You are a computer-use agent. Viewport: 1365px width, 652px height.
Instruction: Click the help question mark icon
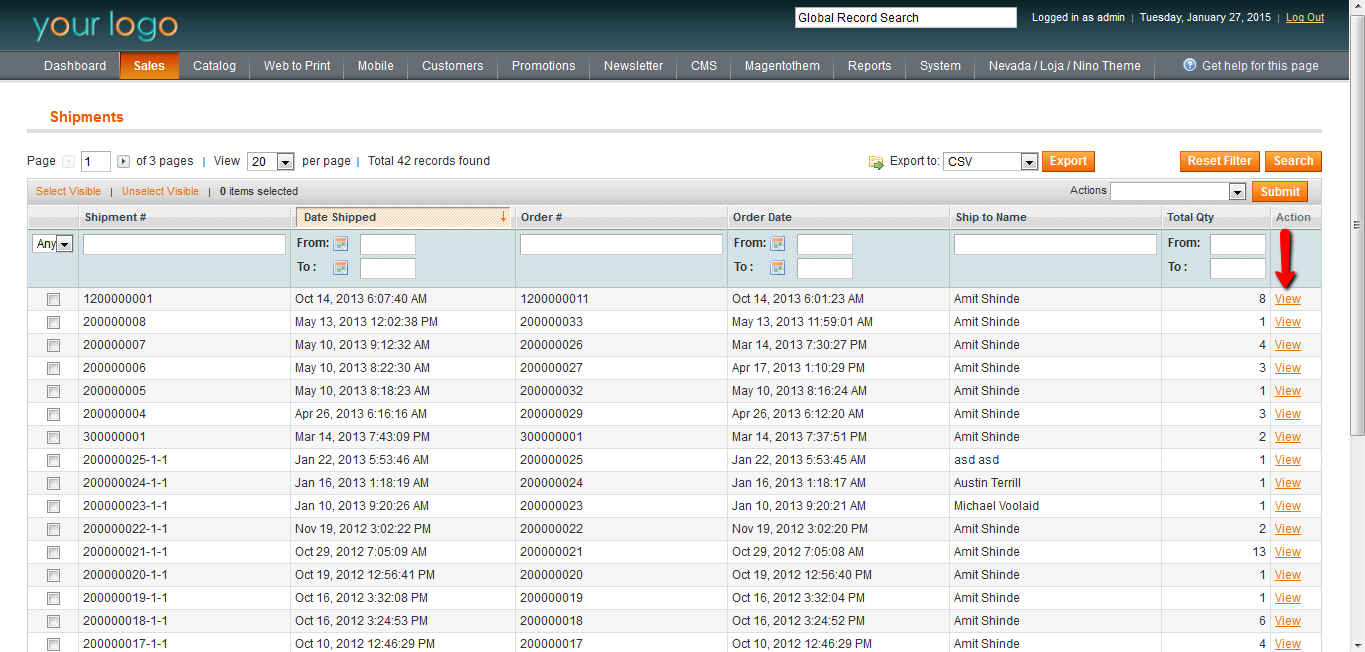click(1190, 65)
